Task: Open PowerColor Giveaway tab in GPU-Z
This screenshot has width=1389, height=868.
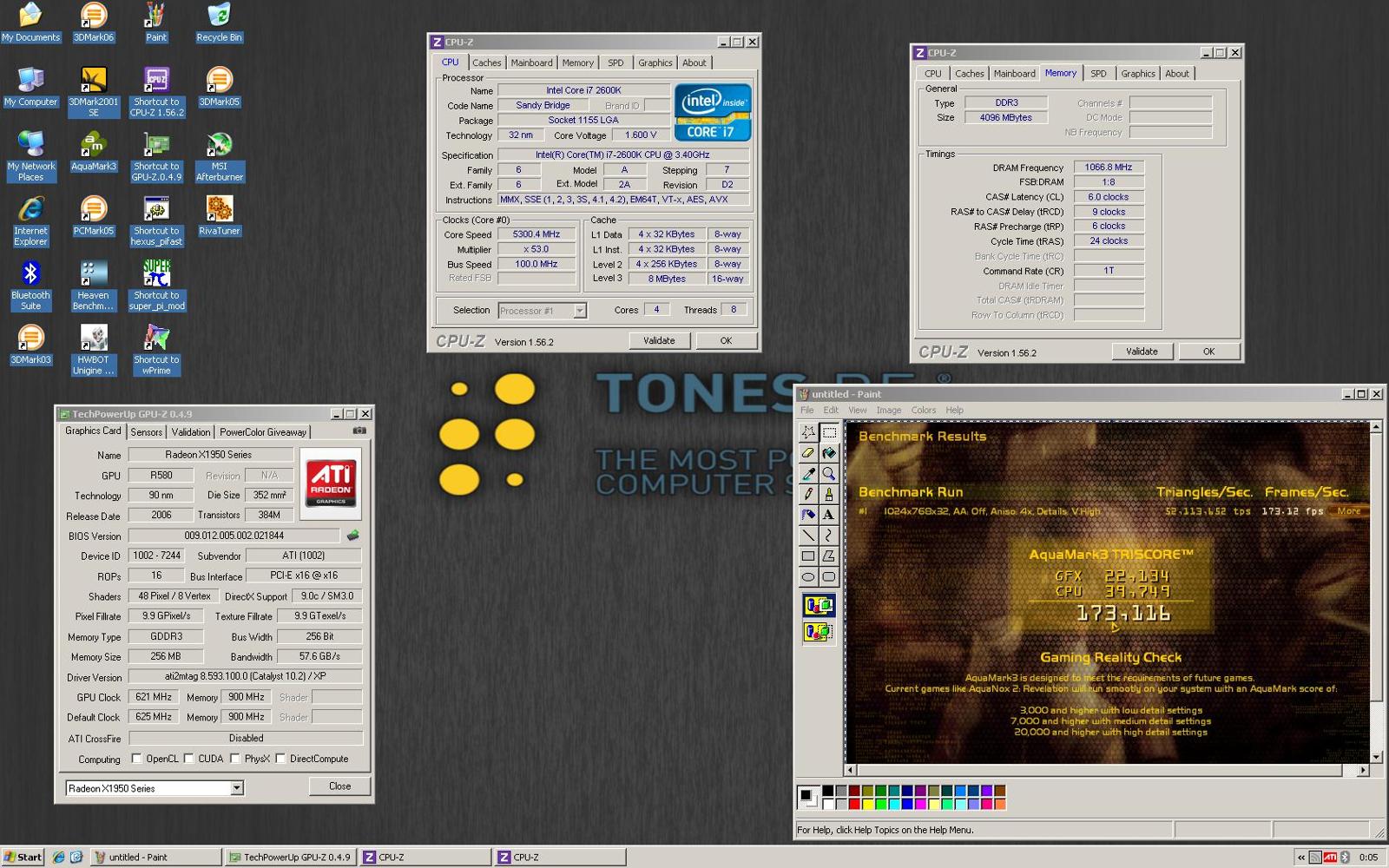Action: point(263,432)
